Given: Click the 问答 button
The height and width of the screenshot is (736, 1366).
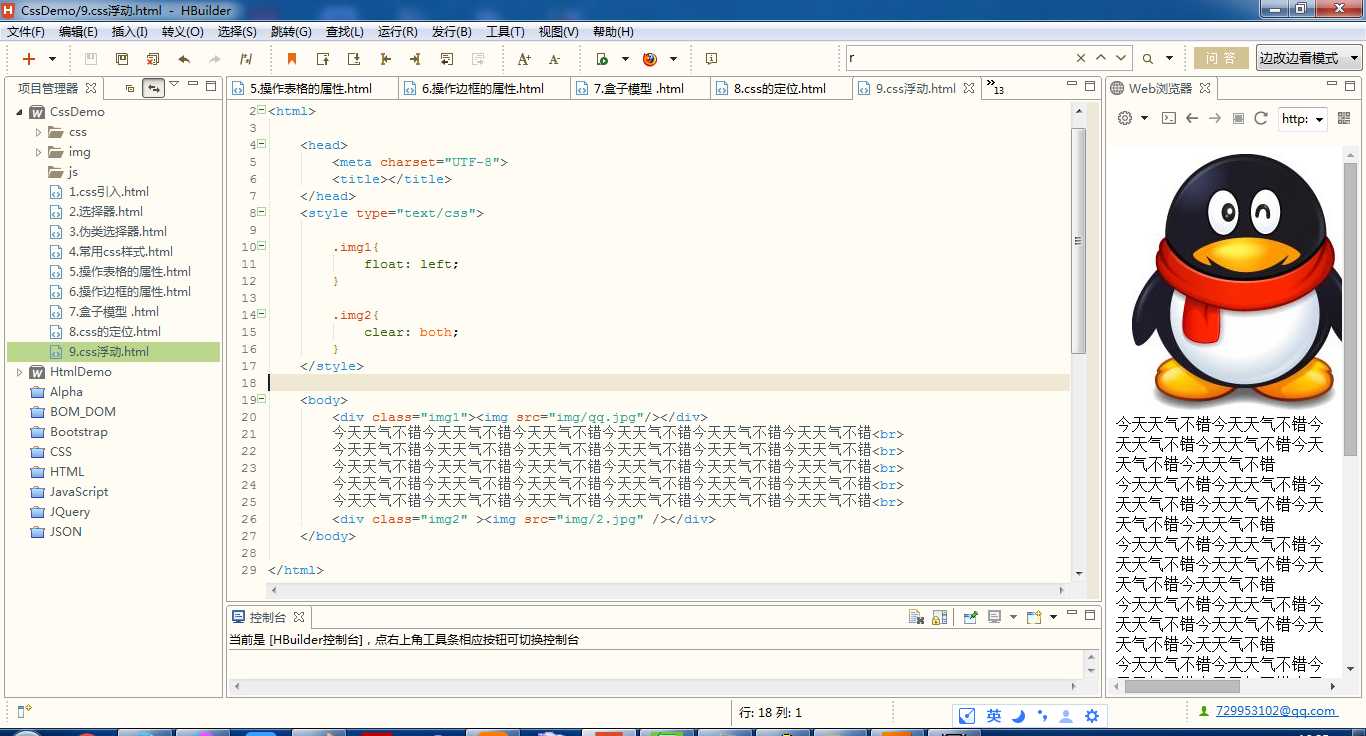Looking at the screenshot, I should (x=1220, y=58).
